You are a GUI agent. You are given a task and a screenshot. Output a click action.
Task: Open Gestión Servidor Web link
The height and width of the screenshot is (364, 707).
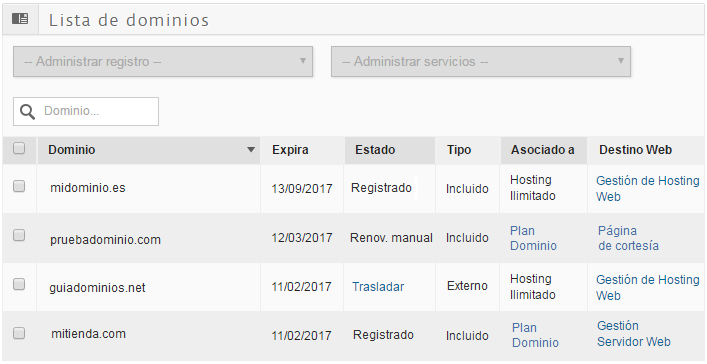click(634, 334)
